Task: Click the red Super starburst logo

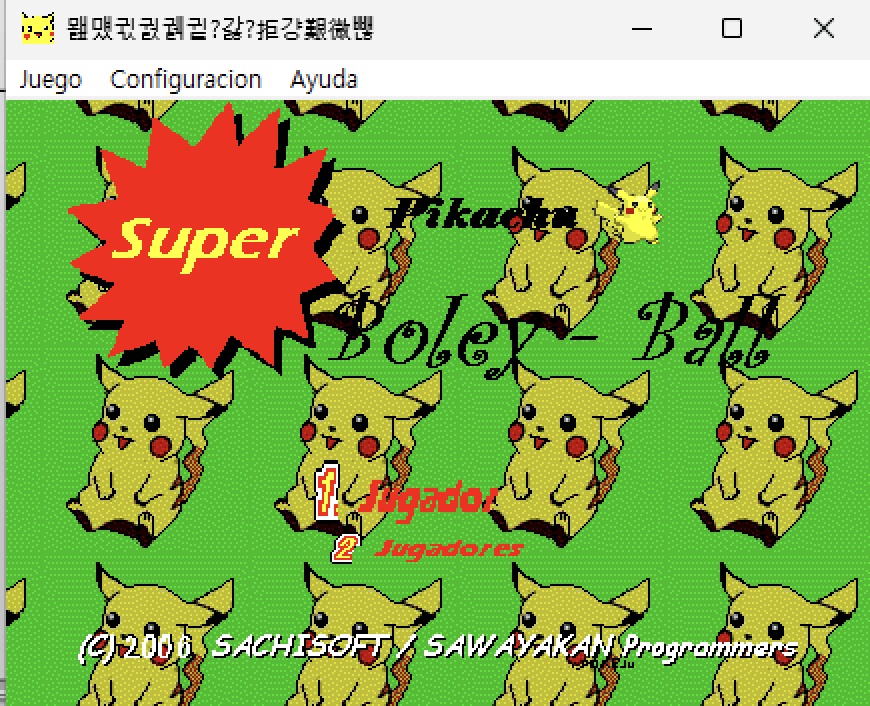Action: point(205,239)
